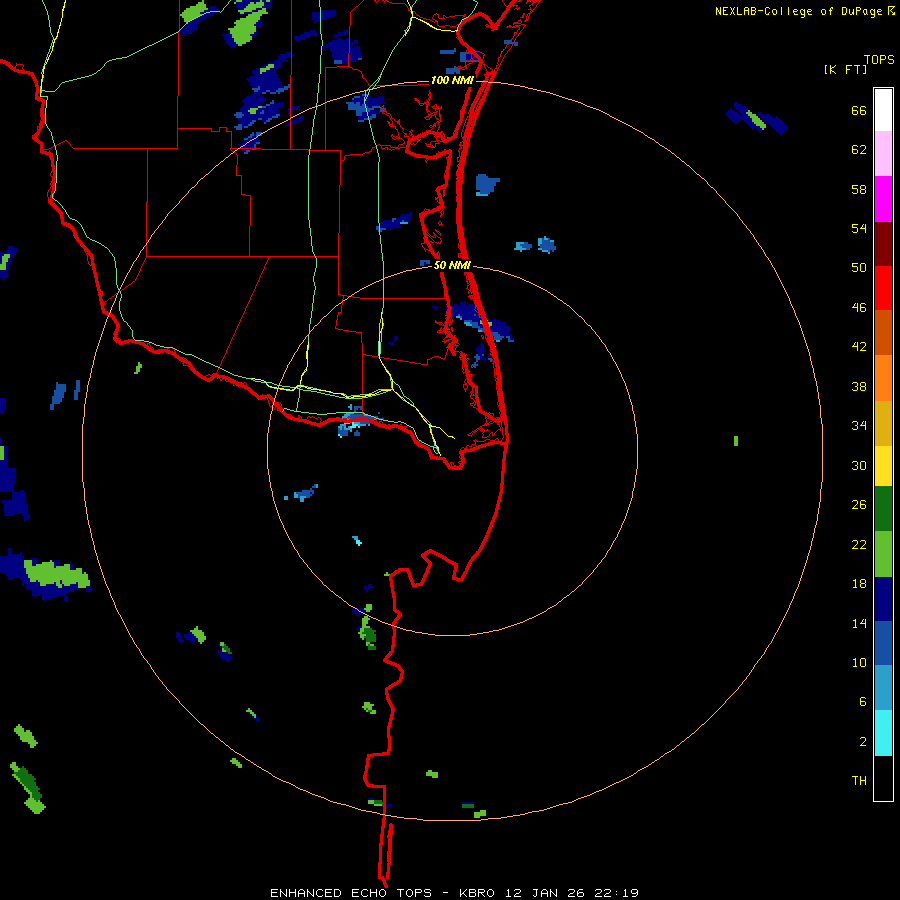900x900 pixels.
Task: Click the gold 34 color band
Action: click(883, 423)
